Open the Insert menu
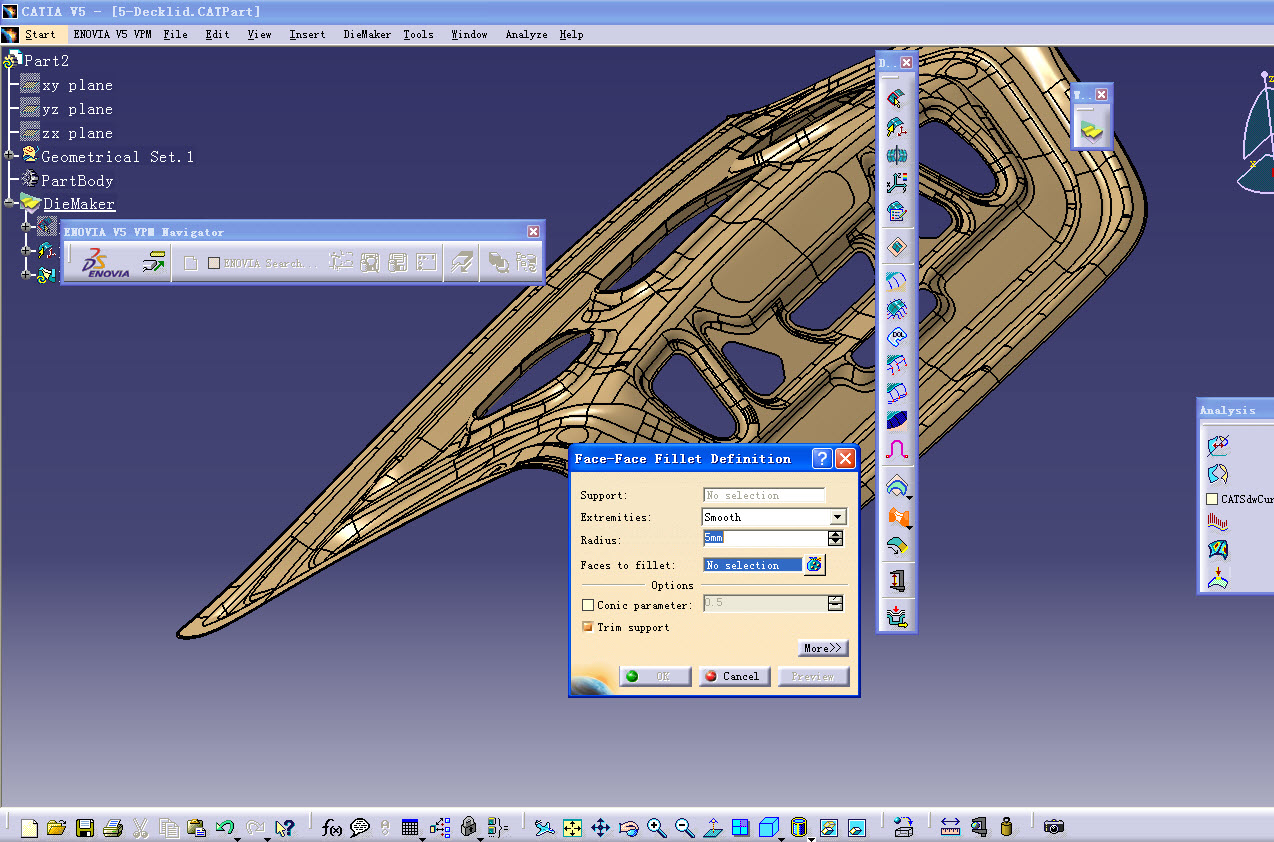The height and width of the screenshot is (842, 1274). [x=307, y=34]
